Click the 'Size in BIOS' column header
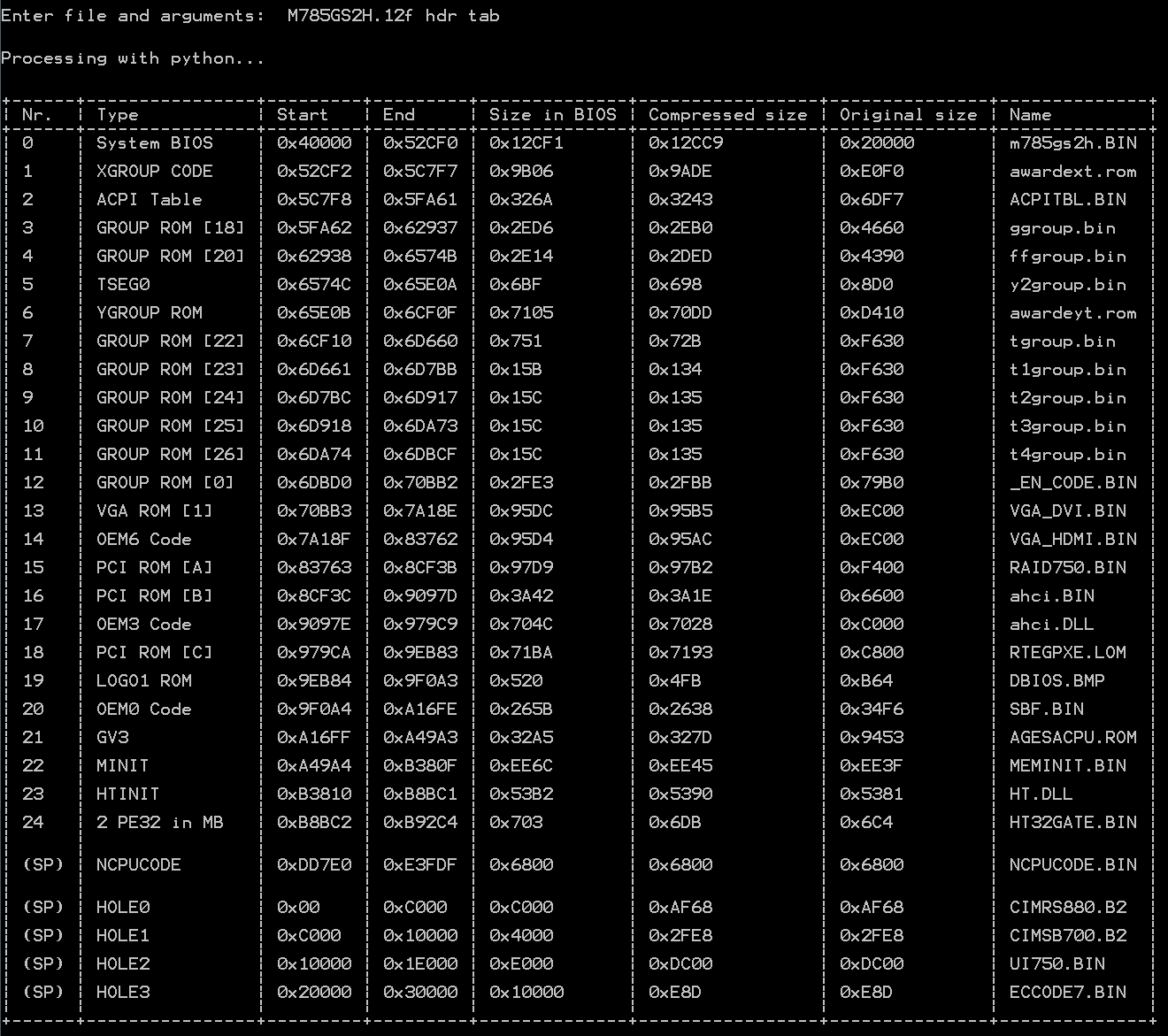The width and height of the screenshot is (1168, 1036). tap(552, 114)
